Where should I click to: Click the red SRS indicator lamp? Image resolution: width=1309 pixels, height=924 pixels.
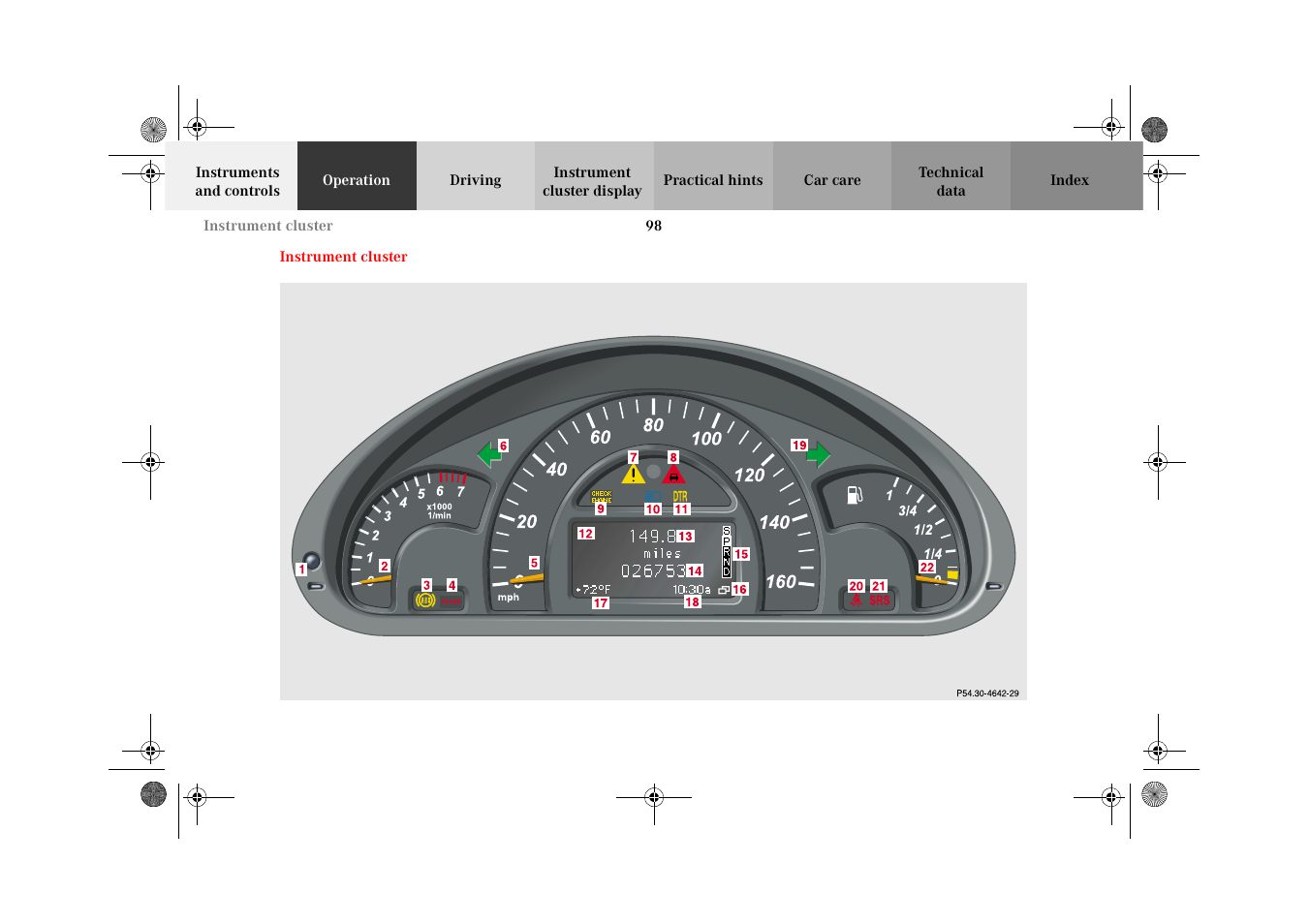879,601
